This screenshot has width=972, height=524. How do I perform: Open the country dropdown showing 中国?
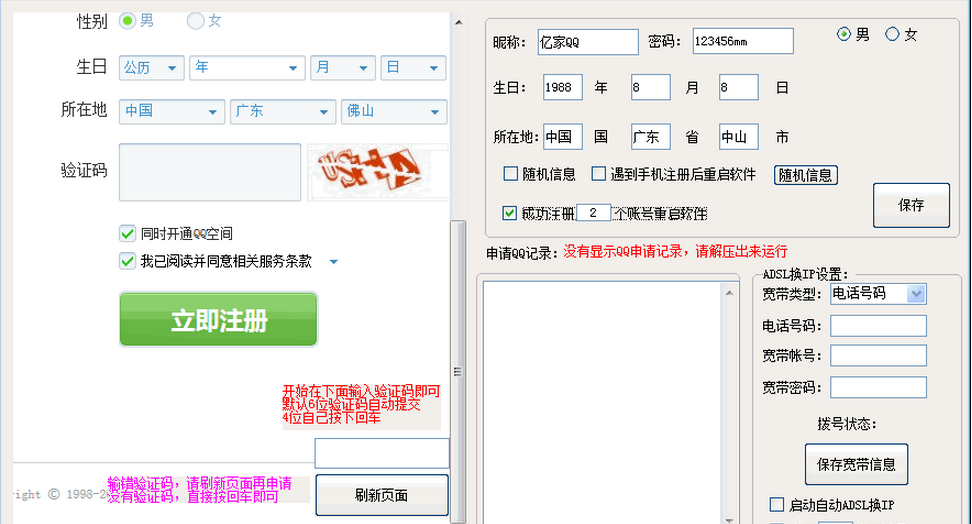click(x=172, y=112)
